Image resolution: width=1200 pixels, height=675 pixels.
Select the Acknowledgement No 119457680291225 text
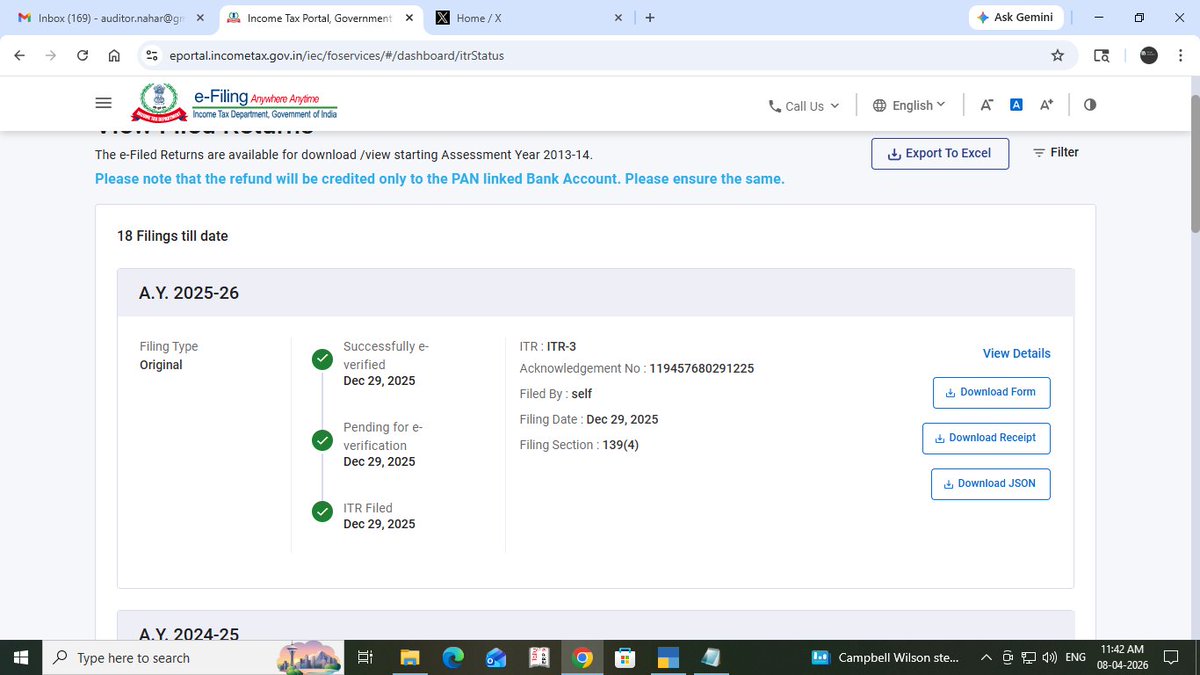[637, 368]
